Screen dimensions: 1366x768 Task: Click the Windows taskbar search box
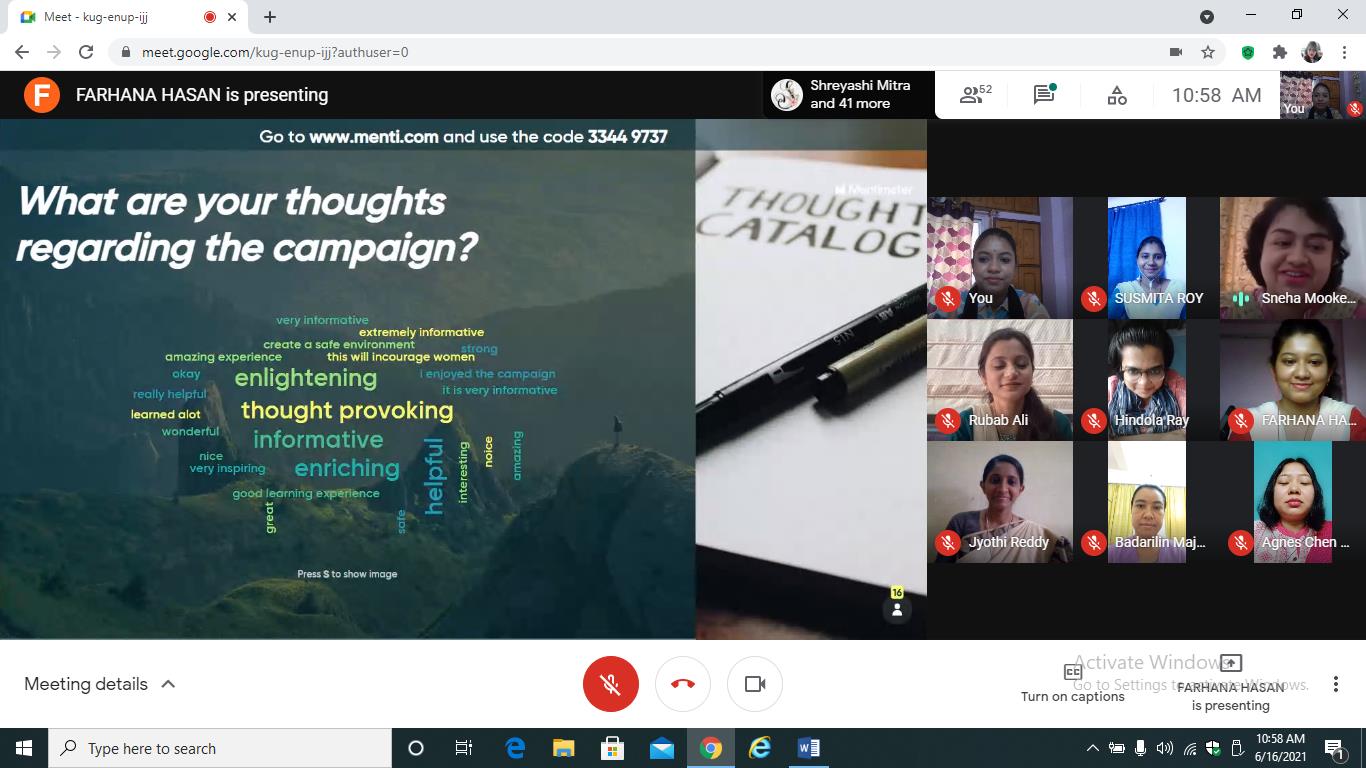(x=220, y=748)
